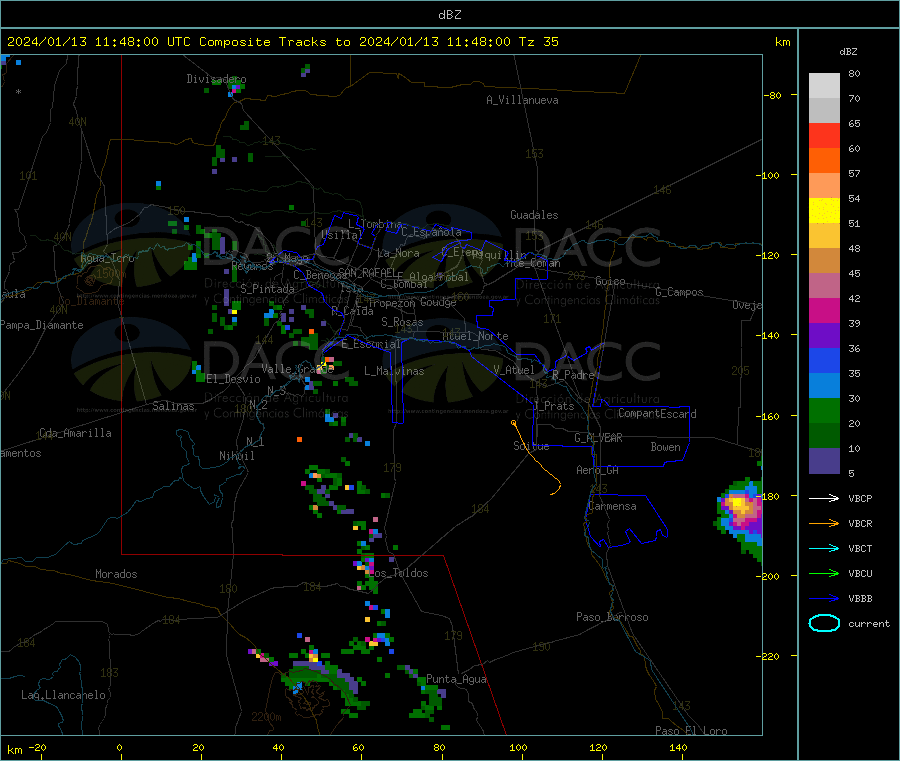Click the yellow 51 dBZ color swatch
Viewport: 900px width, 761px height.
point(824,211)
